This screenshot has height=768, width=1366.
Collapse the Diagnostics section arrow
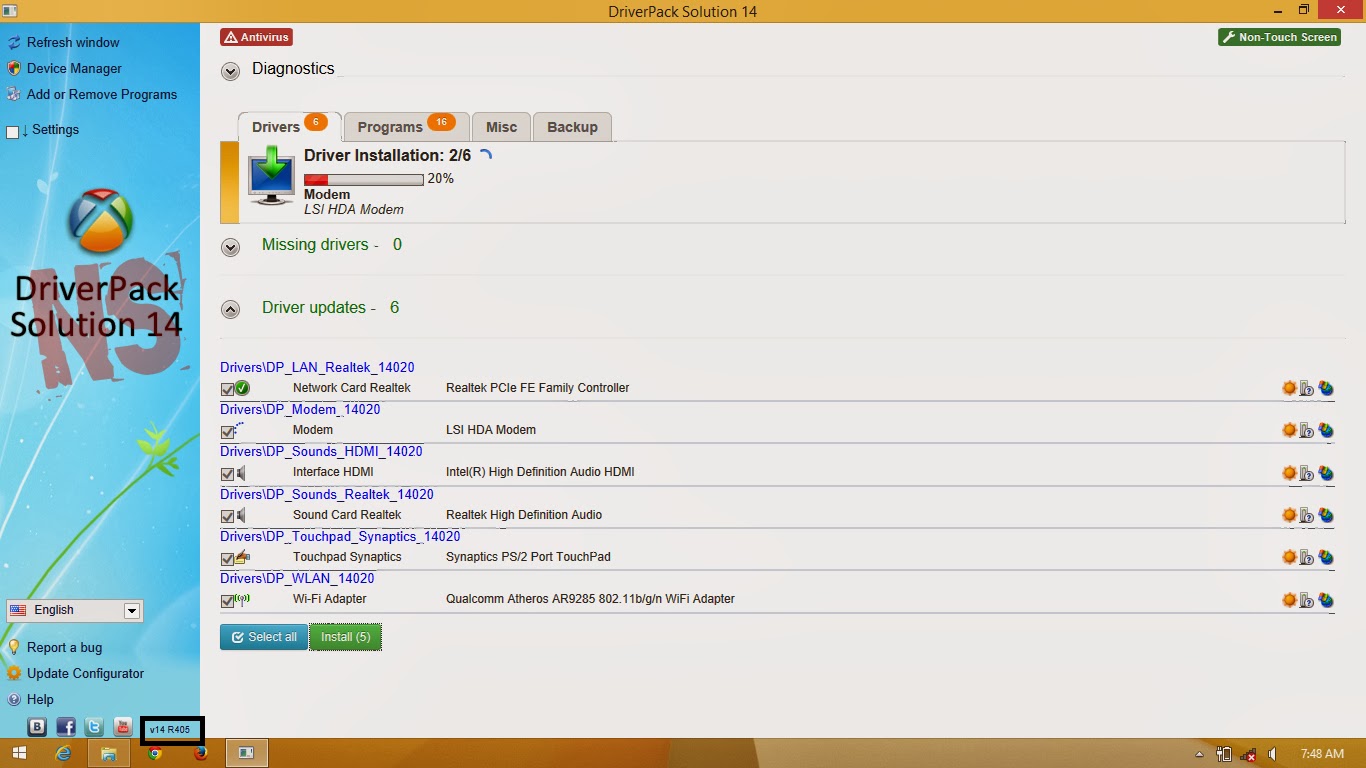[x=231, y=71]
